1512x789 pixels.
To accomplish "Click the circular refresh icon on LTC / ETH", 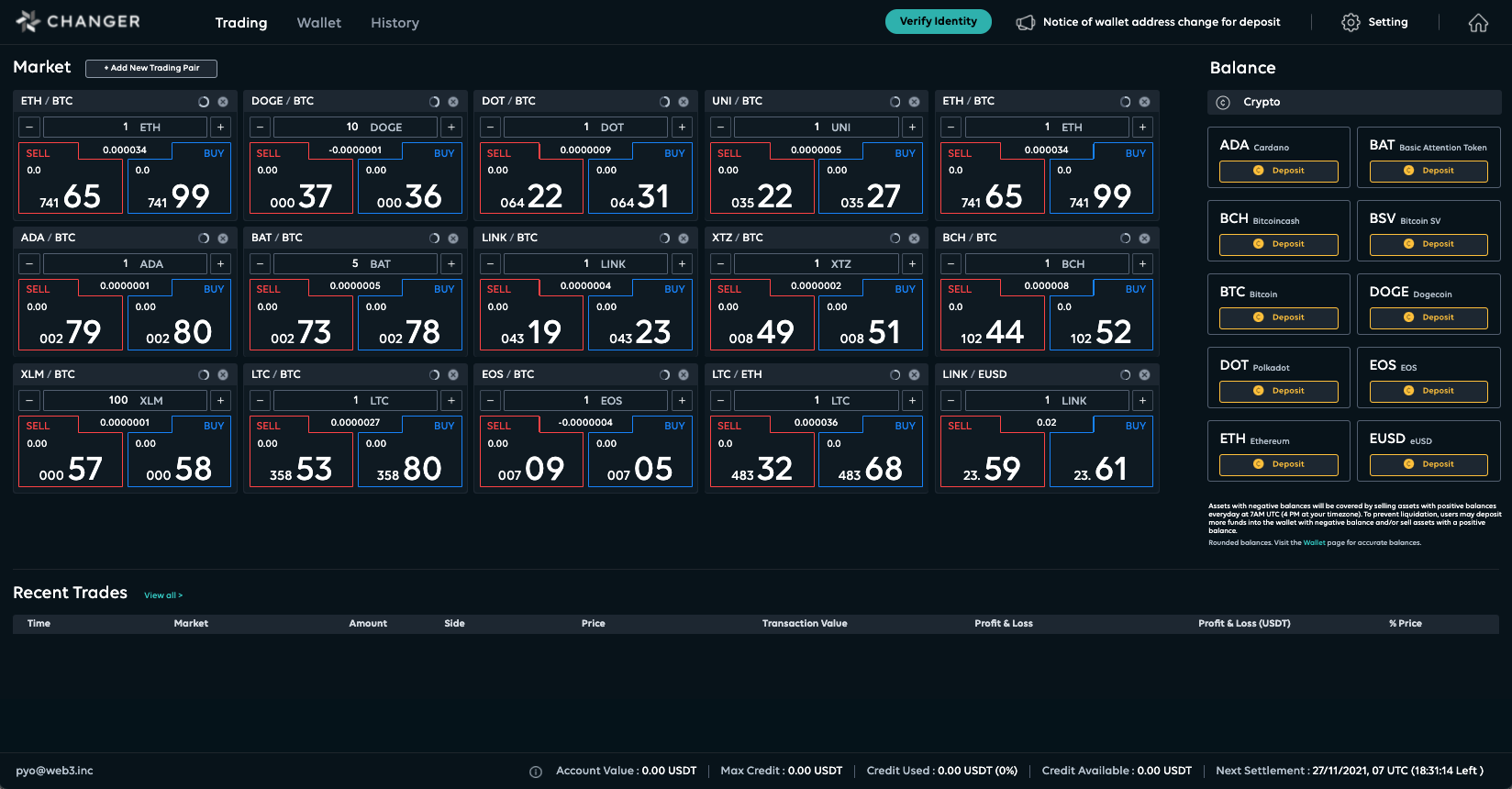I will click(895, 375).
